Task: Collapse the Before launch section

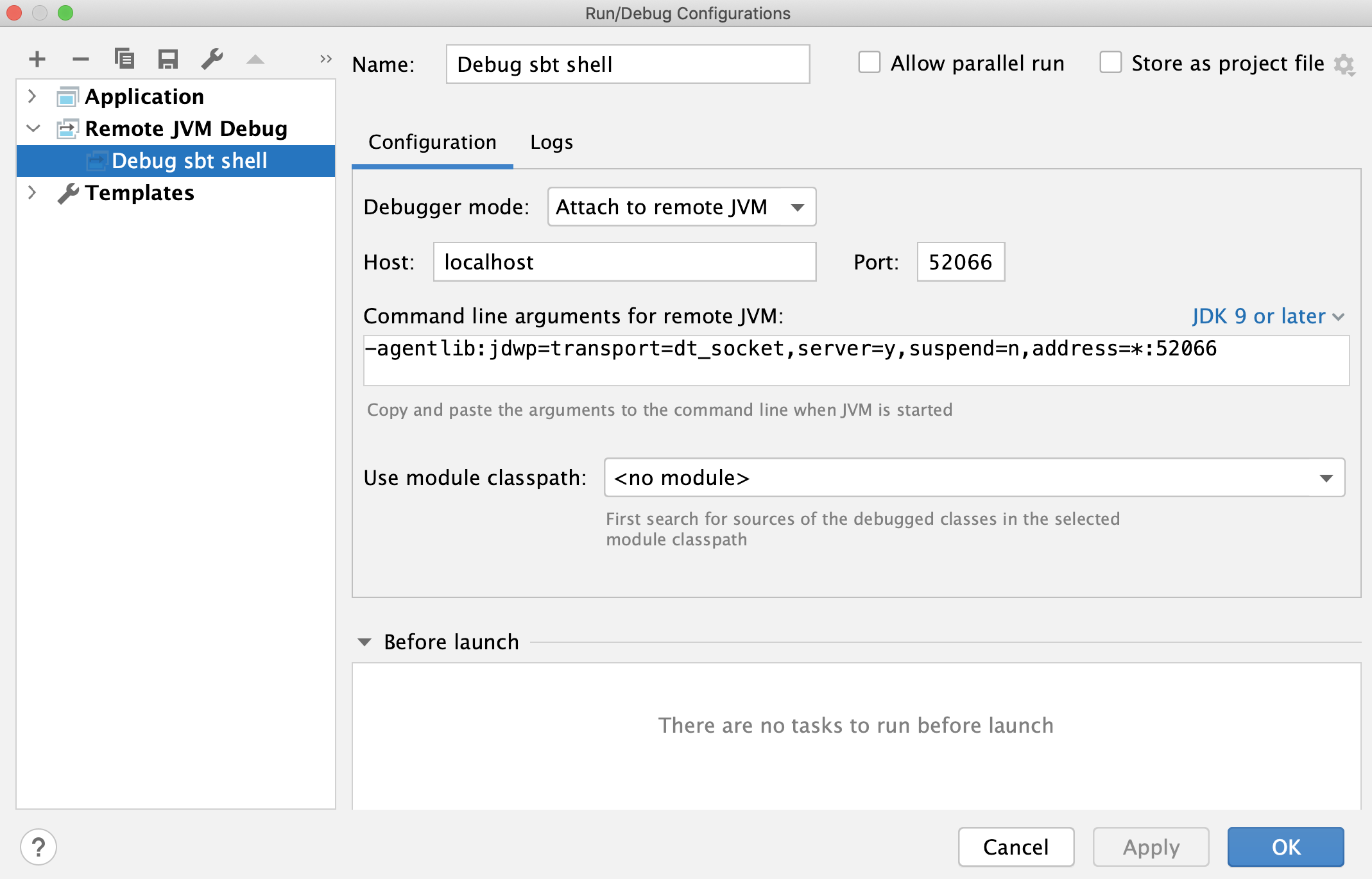Action: click(365, 642)
